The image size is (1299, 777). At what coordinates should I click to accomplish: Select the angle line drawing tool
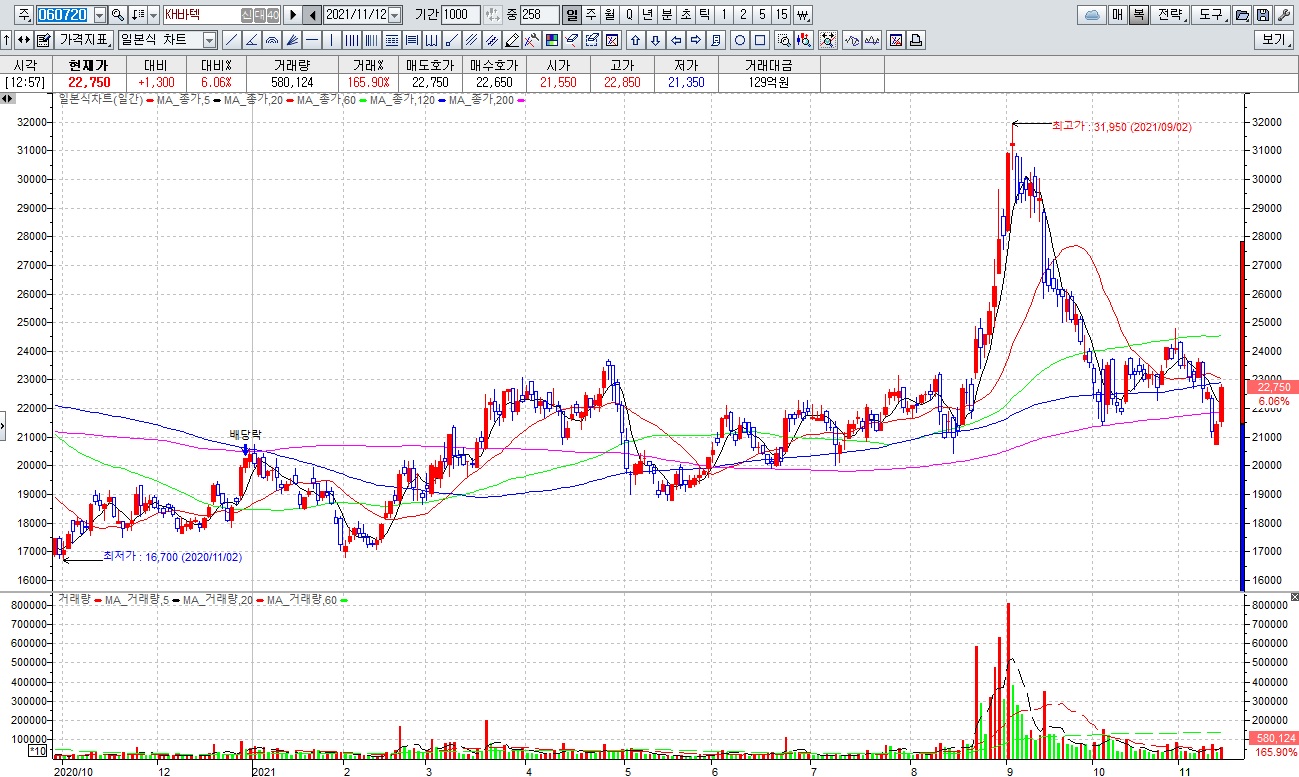[251, 40]
